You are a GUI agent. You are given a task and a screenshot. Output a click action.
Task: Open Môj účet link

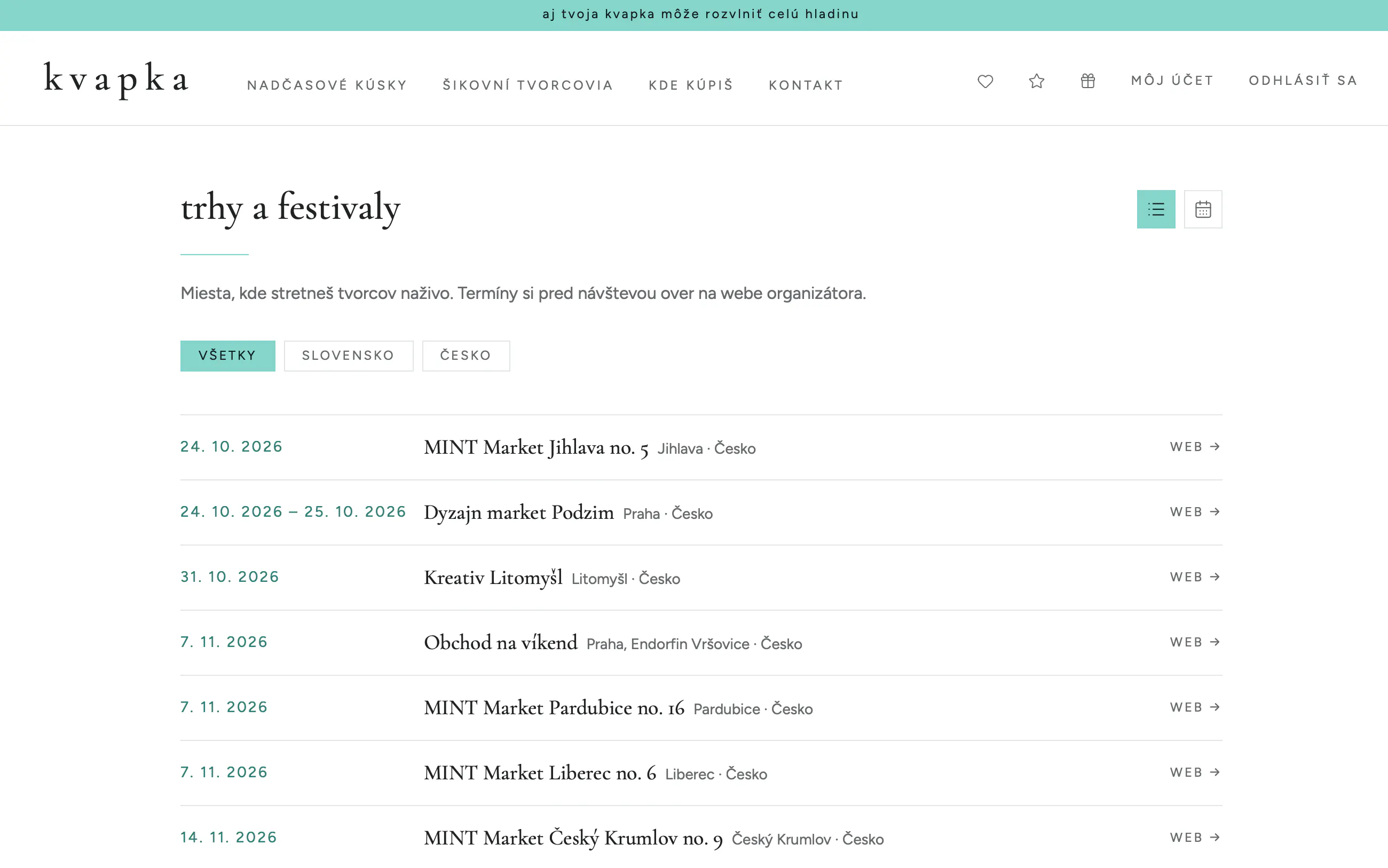1172,81
